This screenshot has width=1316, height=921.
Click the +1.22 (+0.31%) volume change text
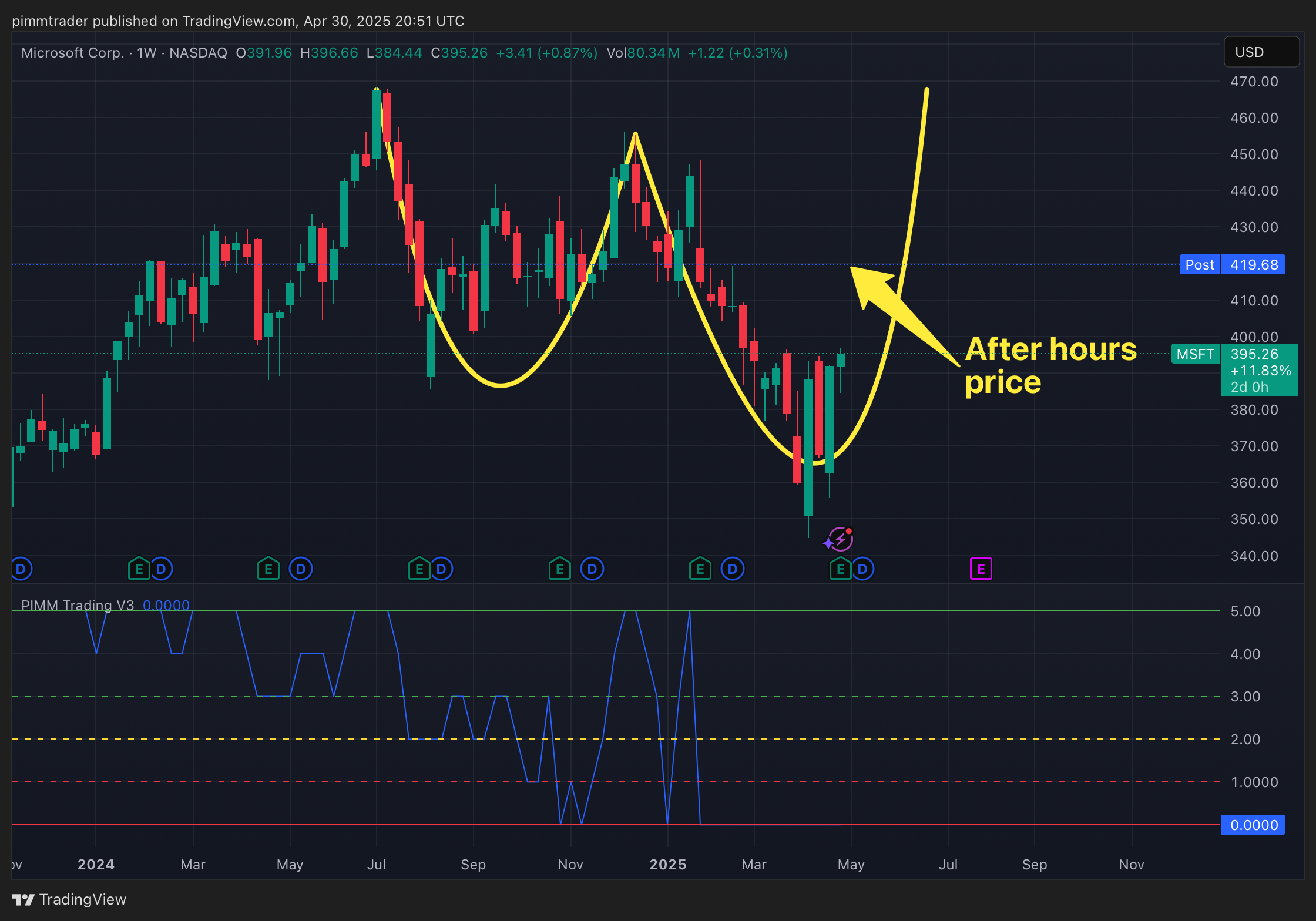pyautogui.click(x=738, y=53)
